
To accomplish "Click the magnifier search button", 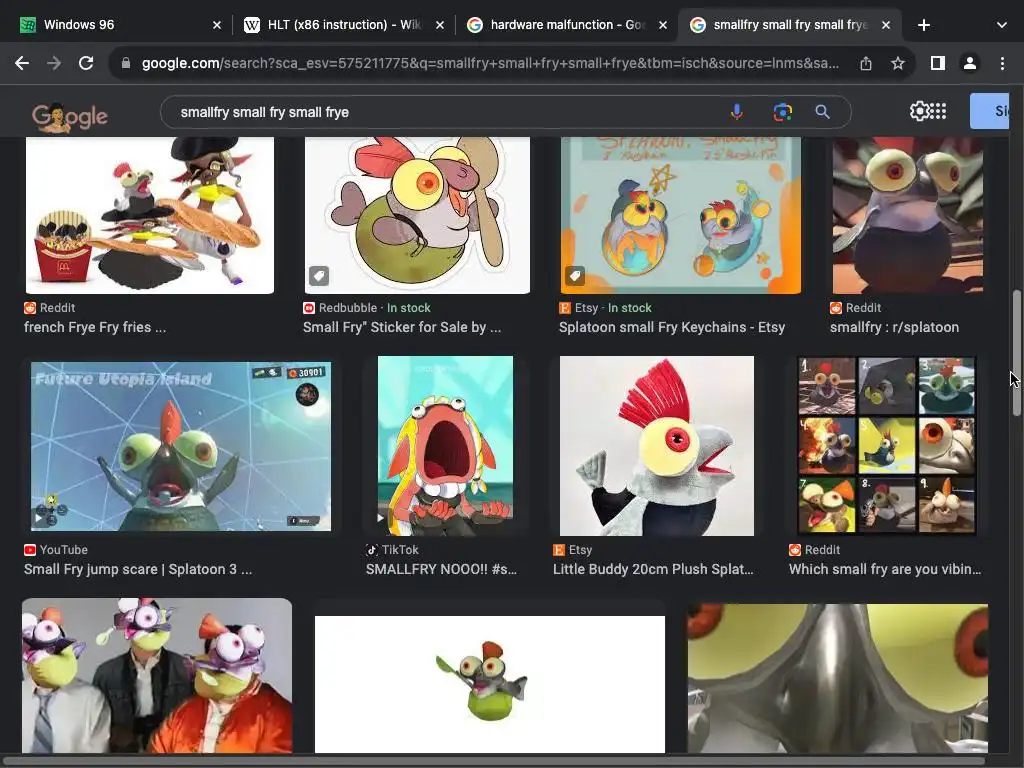I will coord(822,112).
